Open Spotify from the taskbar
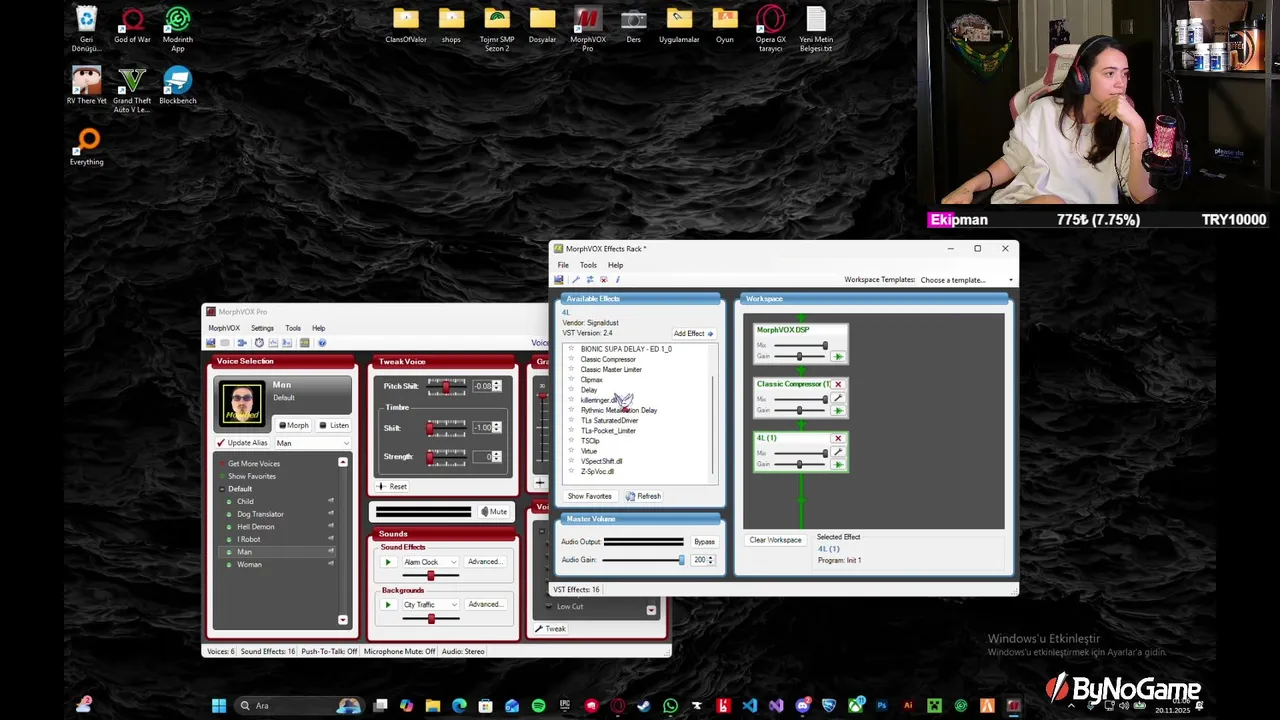The width and height of the screenshot is (1280, 720). click(x=538, y=706)
